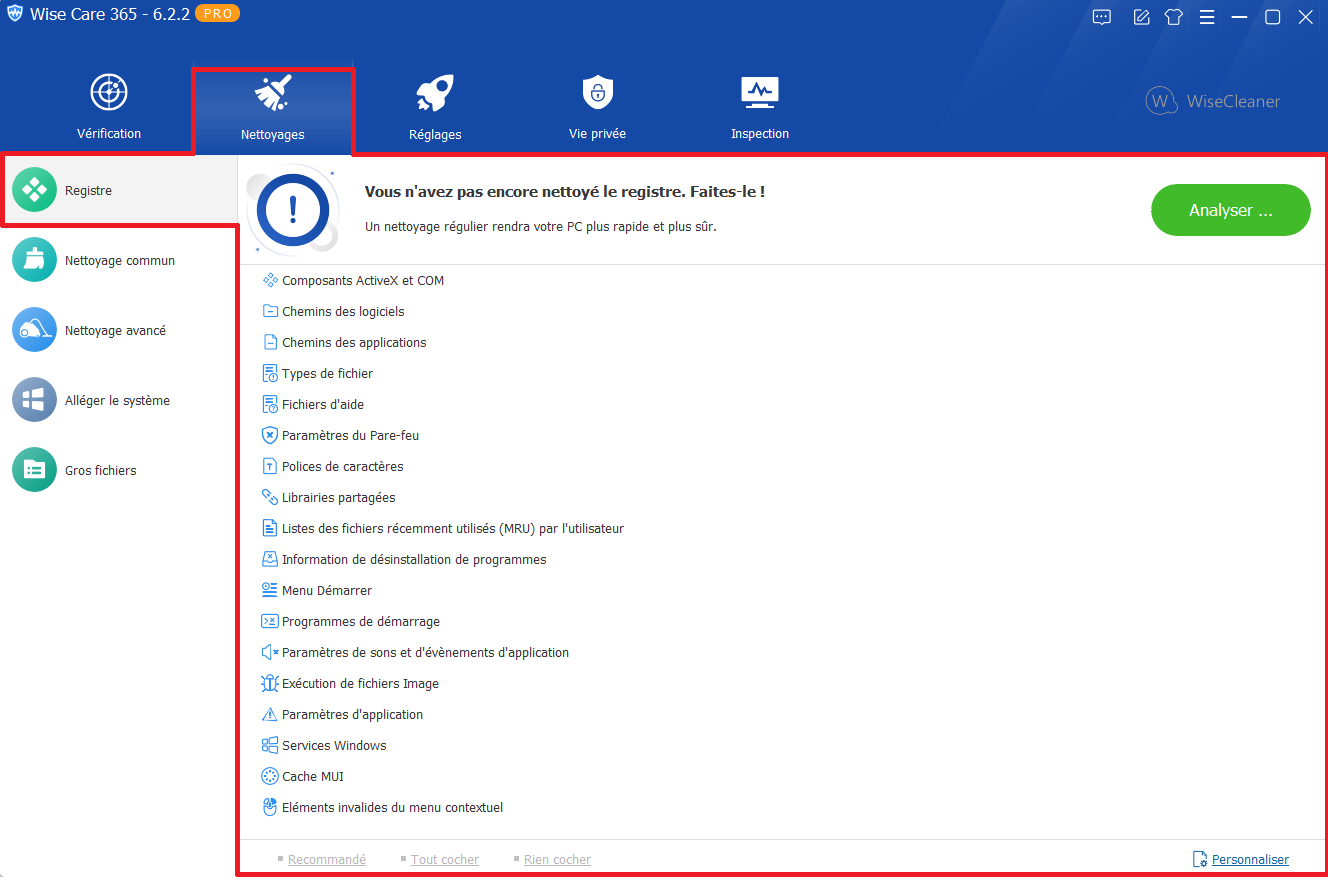Image resolution: width=1328 pixels, height=877 pixels.
Task: Select 'Polices de caractères' entry
Action: coord(343,466)
